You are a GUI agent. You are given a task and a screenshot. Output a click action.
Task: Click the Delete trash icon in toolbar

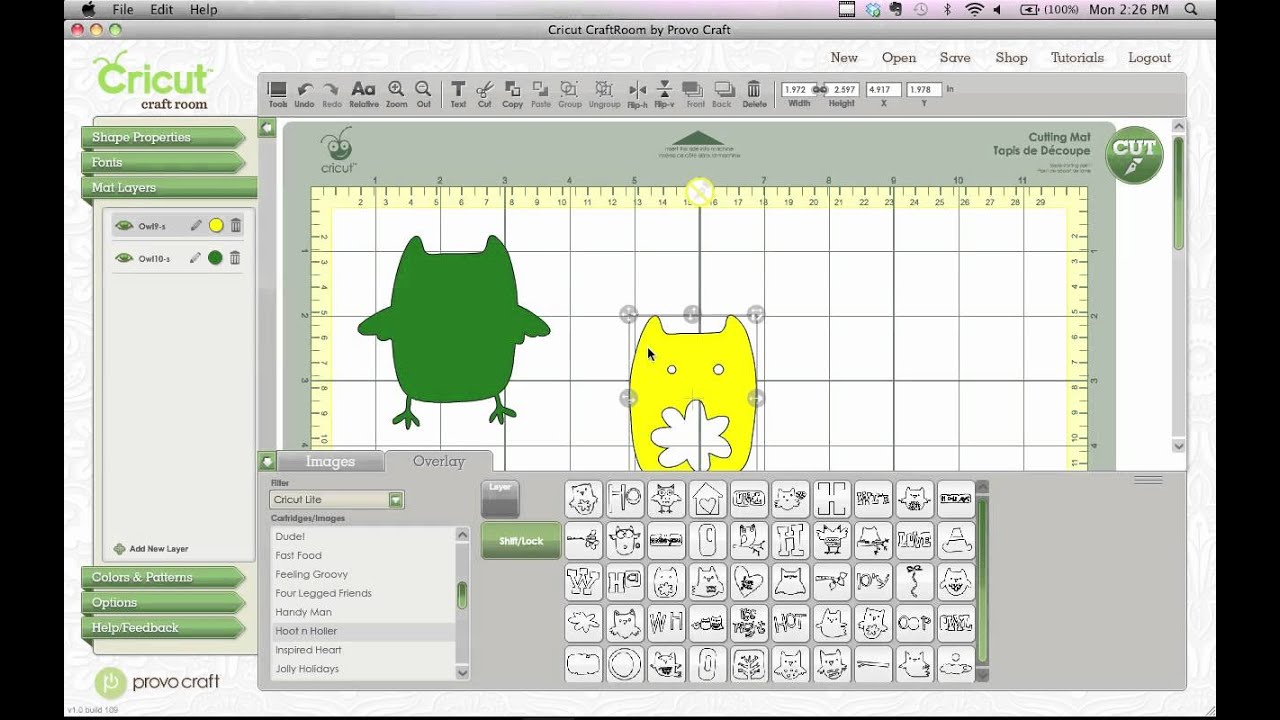click(x=754, y=91)
